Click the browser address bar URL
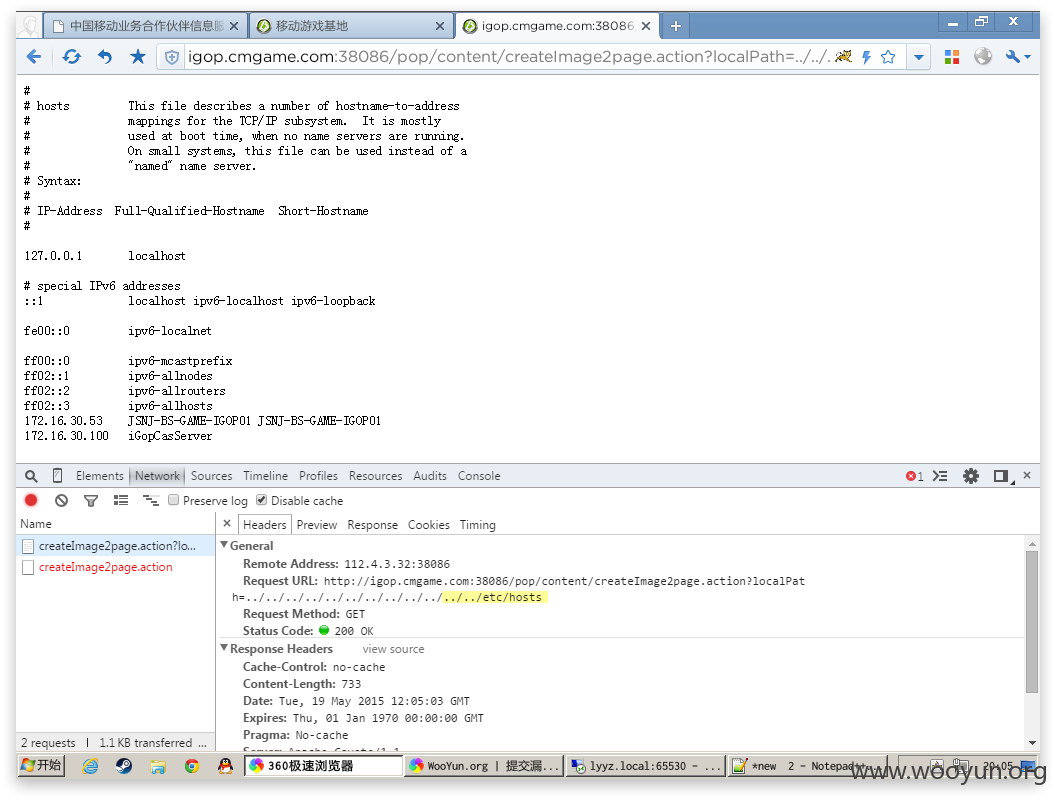This screenshot has height=800, width=1056. 508,57
